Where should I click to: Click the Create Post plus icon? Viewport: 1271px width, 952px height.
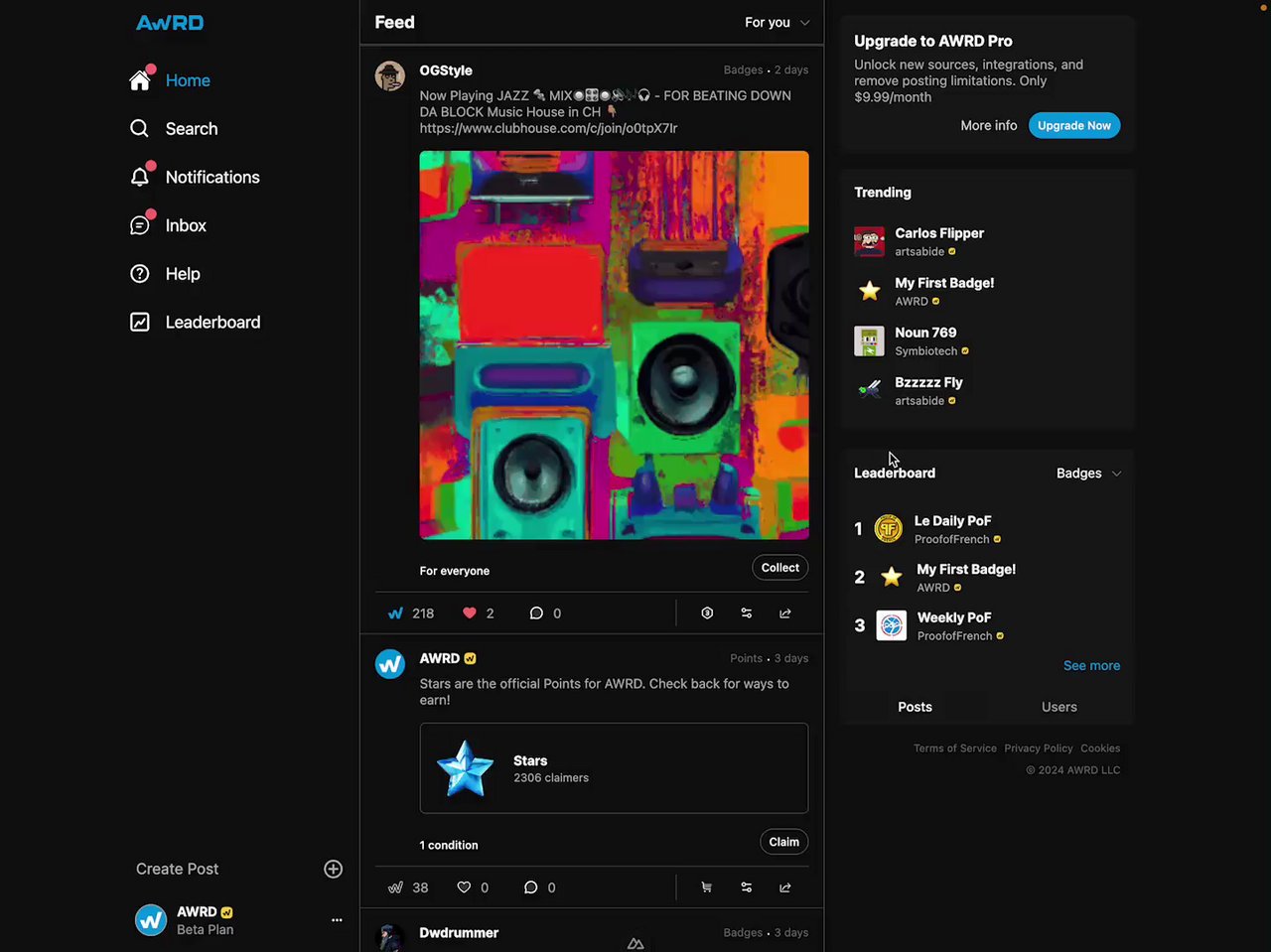[x=333, y=869]
